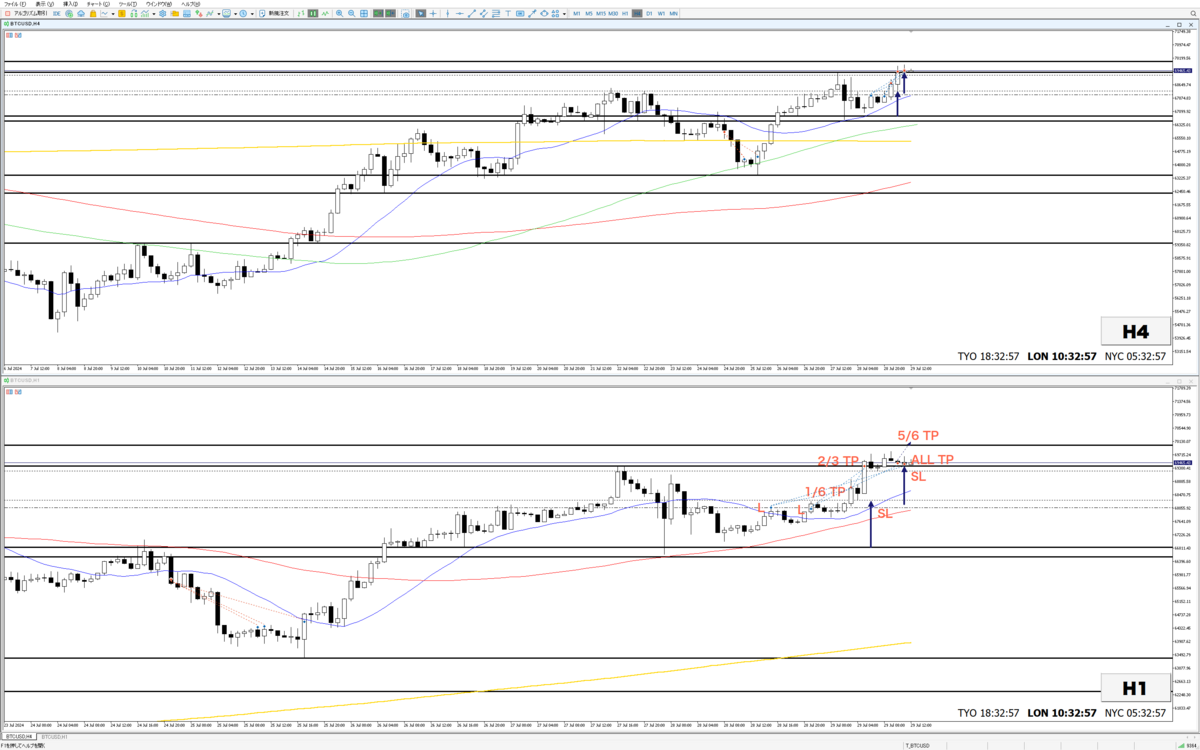Select the arrow cursor tool
Viewport: 1200px width, 750px height.
click(x=421, y=13)
